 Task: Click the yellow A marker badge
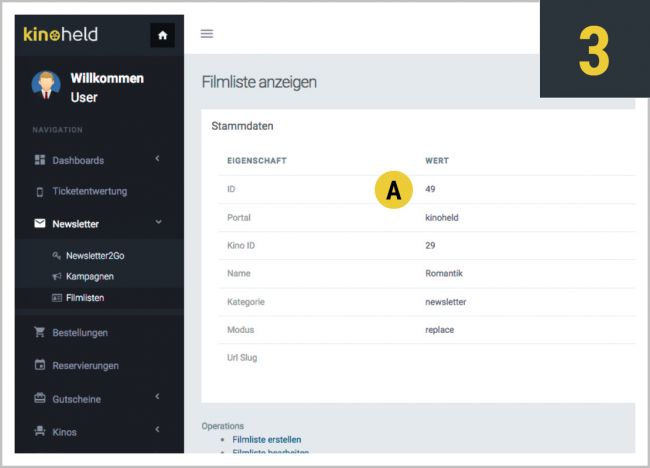click(393, 191)
